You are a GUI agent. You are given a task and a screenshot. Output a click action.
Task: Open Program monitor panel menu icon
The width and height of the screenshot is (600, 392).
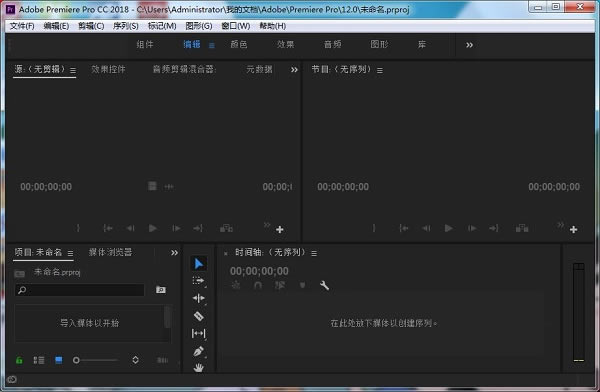click(x=380, y=70)
